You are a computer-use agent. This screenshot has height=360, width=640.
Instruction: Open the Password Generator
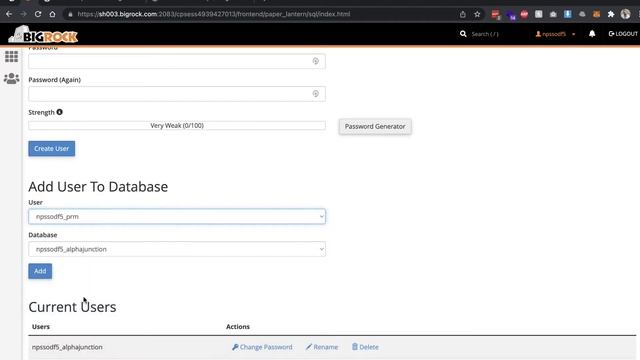click(375, 127)
